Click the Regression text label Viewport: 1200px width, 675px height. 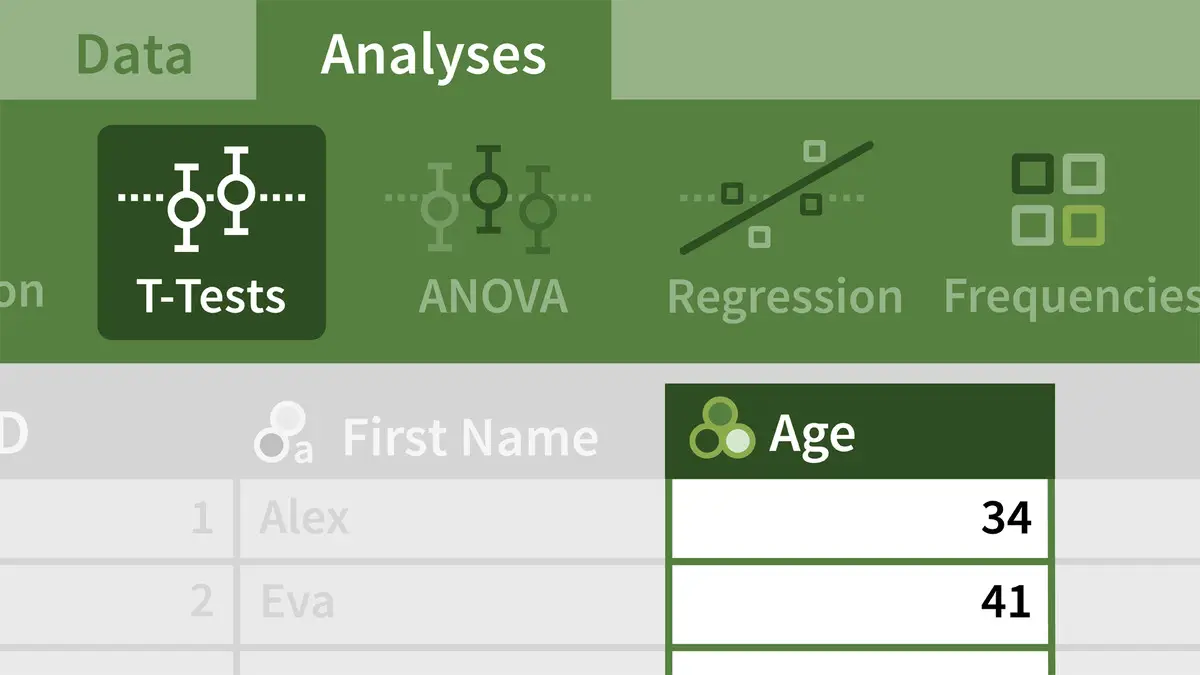point(784,297)
